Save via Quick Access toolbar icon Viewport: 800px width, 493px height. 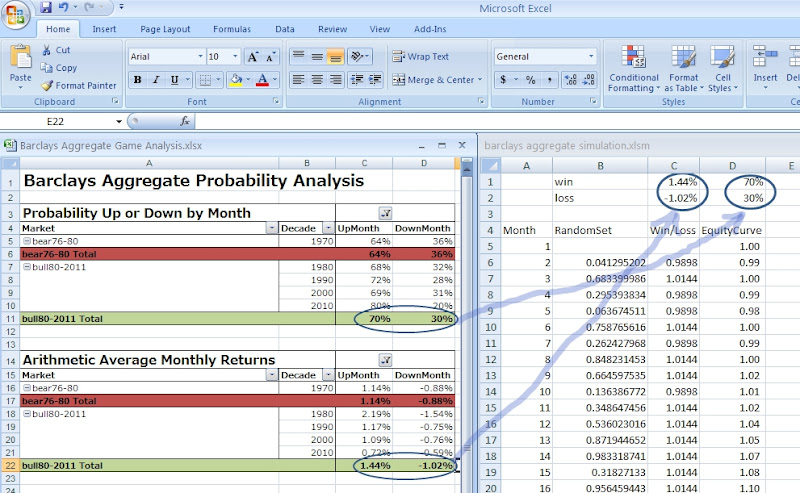pos(46,7)
